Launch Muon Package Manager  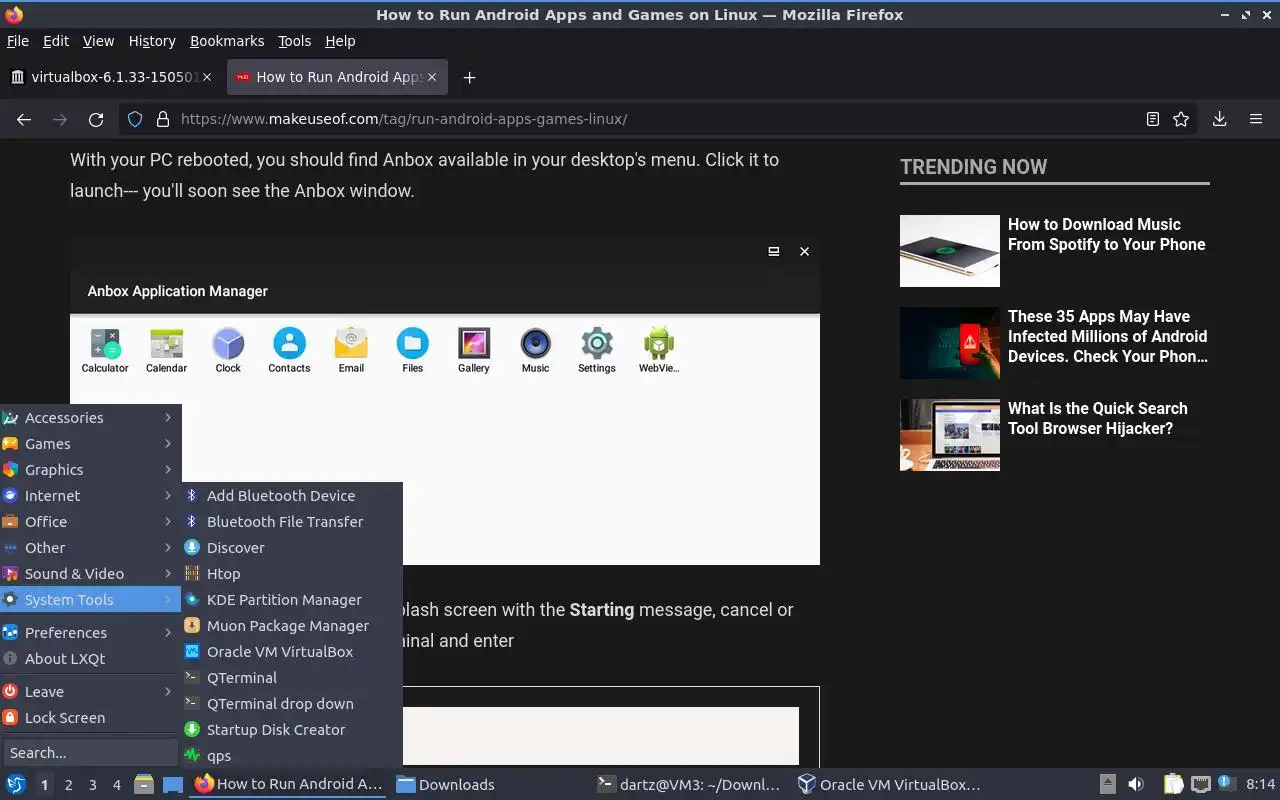pos(292,626)
